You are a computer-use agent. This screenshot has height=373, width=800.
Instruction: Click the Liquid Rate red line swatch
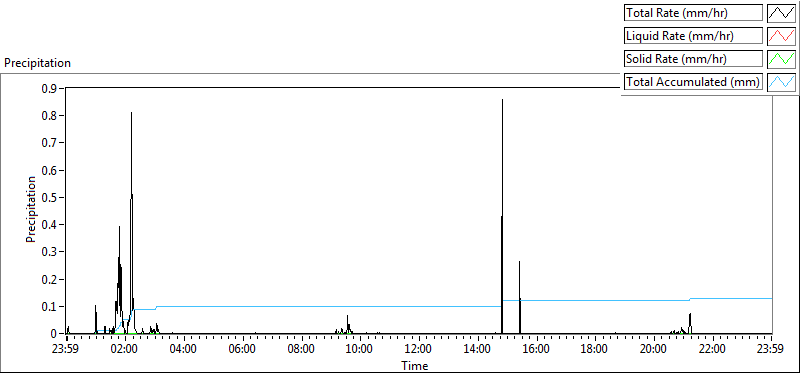point(781,36)
